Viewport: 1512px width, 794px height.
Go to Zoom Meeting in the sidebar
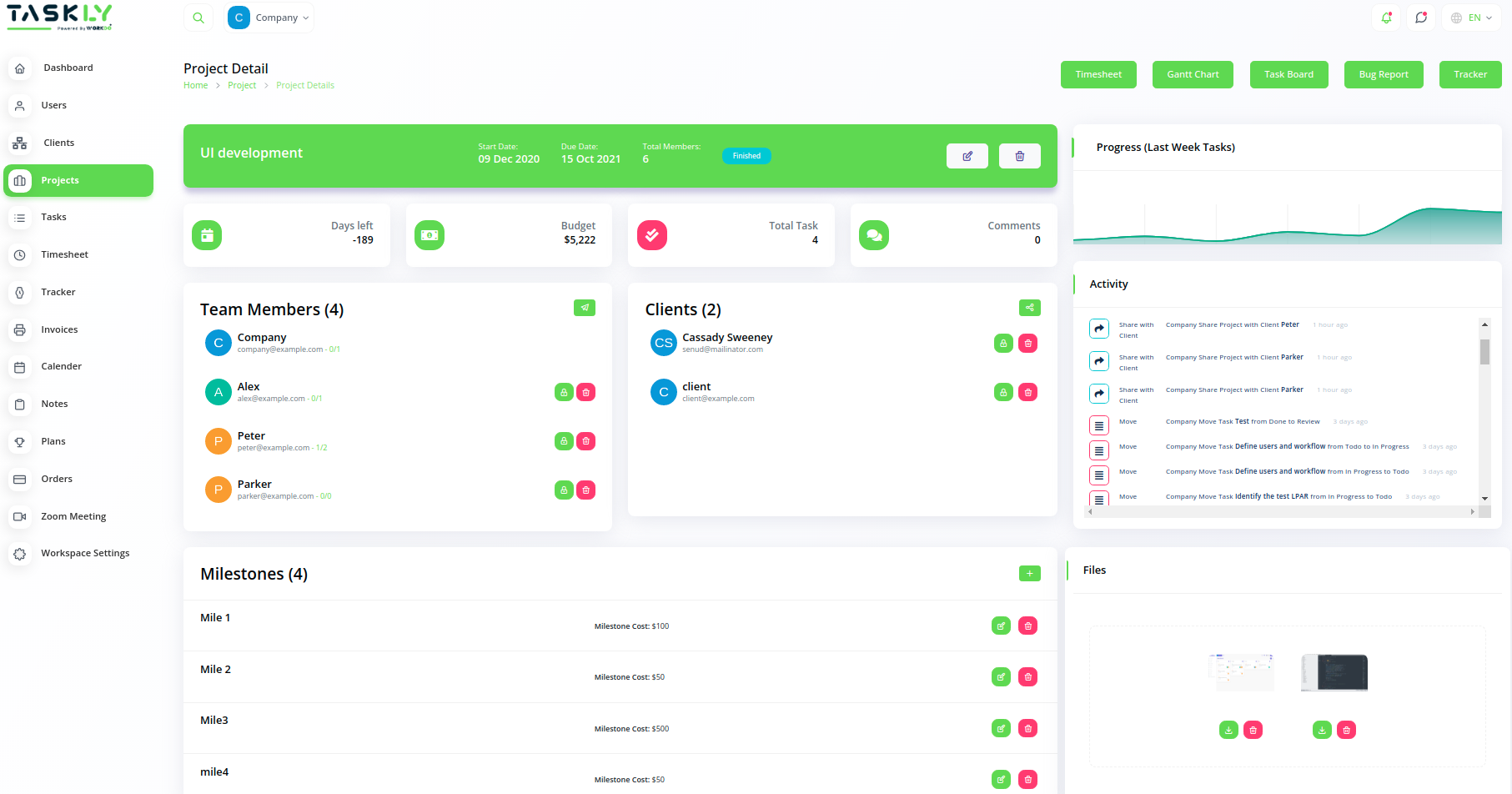(x=73, y=516)
